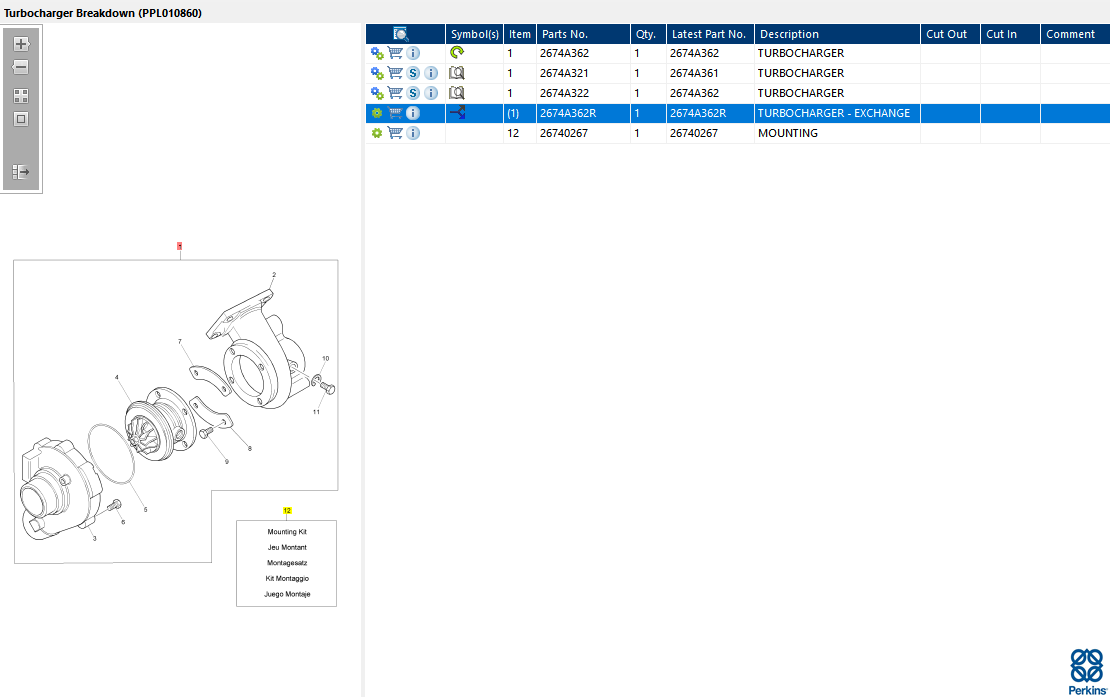Click the S supersession icon for 2674A322

coord(413,93)
